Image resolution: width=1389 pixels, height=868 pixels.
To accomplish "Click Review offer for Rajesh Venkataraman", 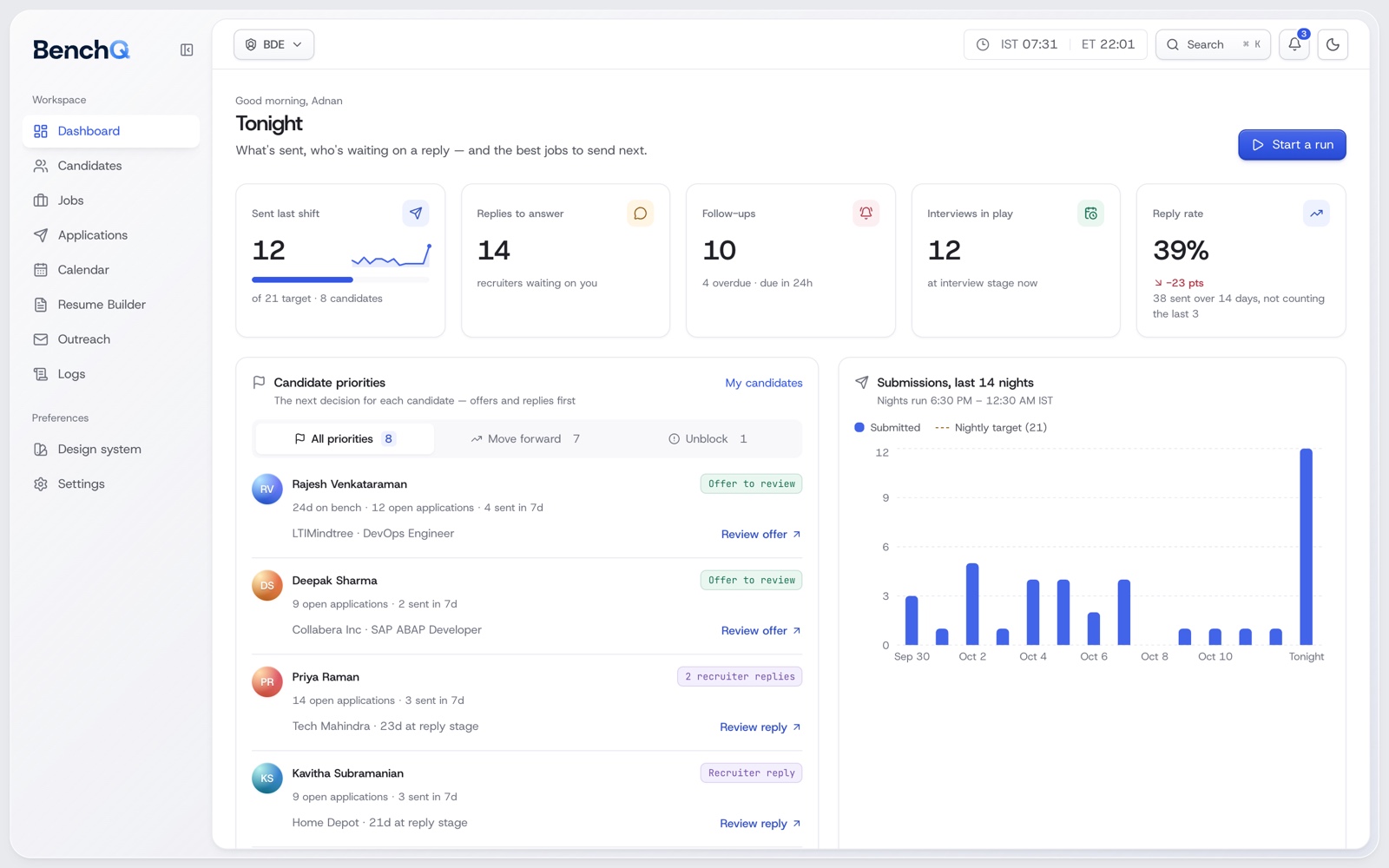I will point(761,535).
